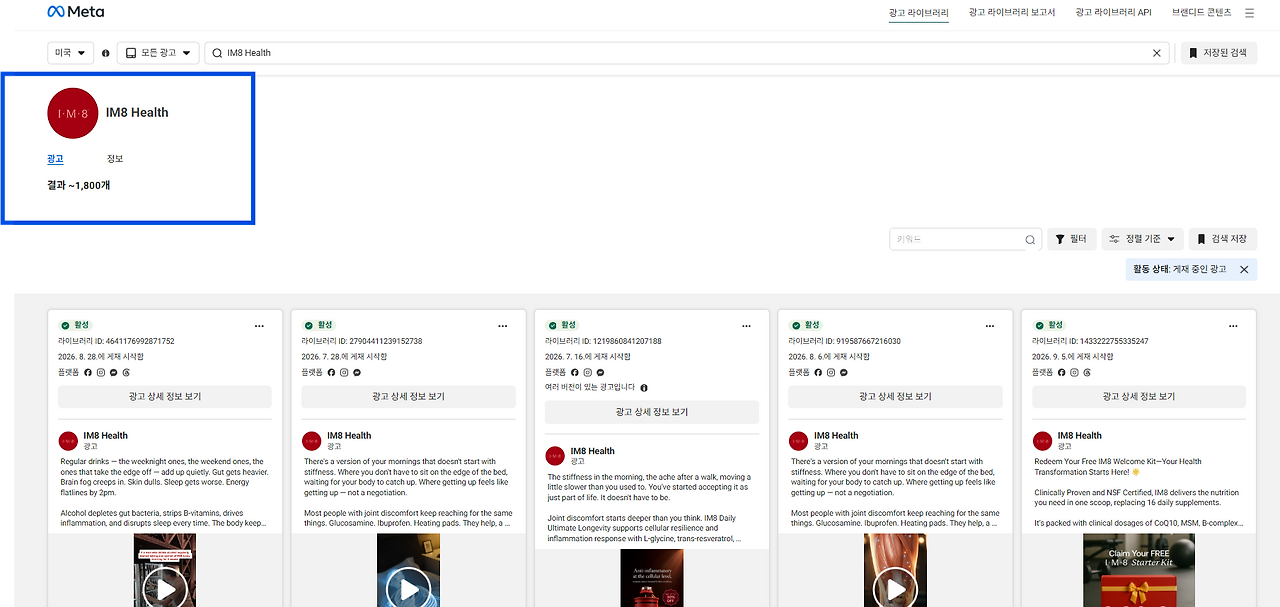1280x607 pixels.
Task: Click the 필터 filter button
Action: [x=1072, y=240]
